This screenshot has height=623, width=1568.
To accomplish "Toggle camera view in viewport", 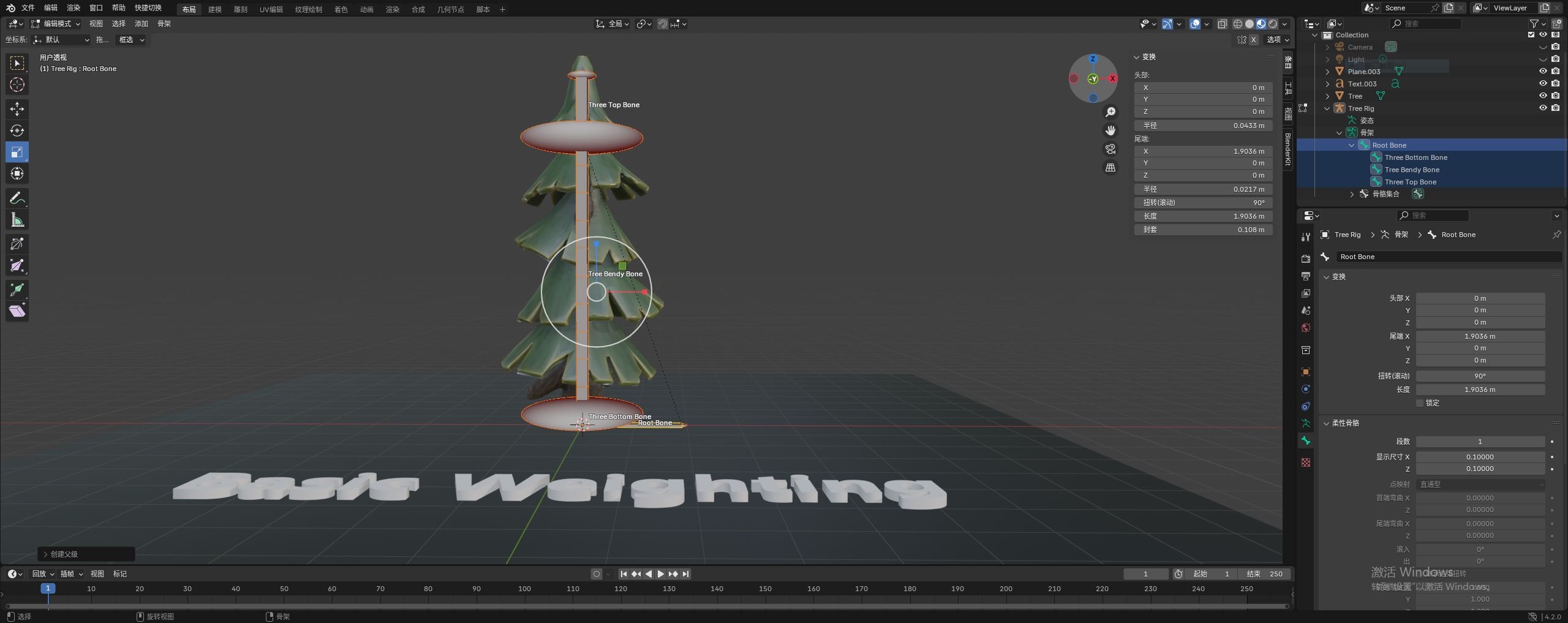I will pos(1110,149).
